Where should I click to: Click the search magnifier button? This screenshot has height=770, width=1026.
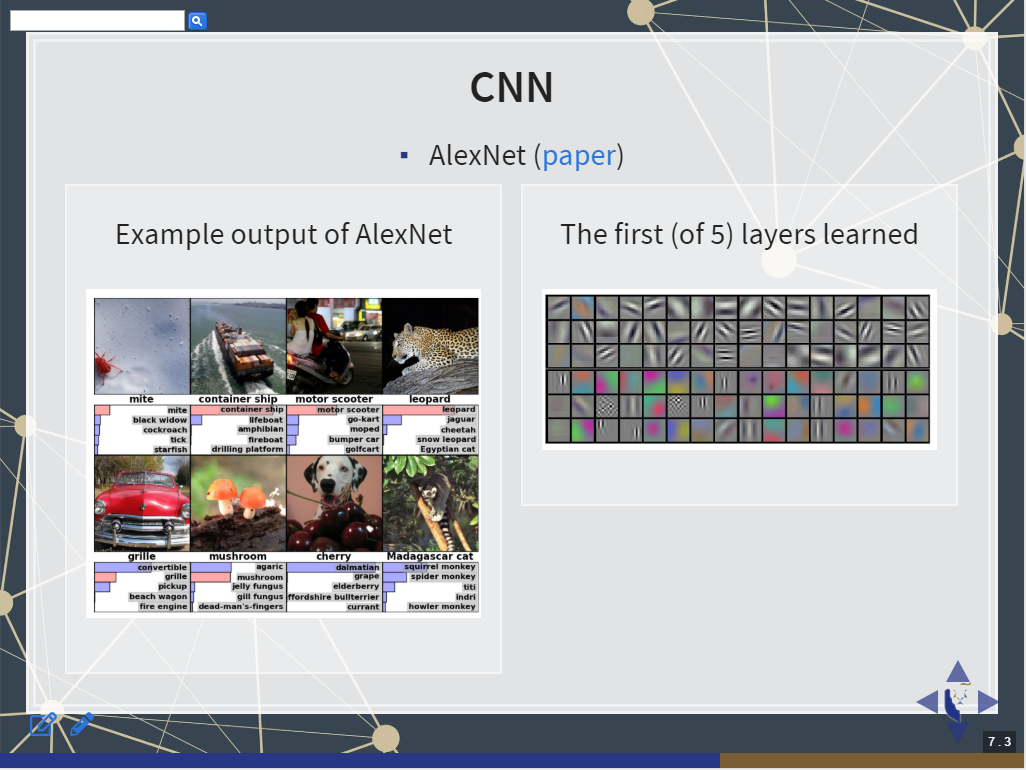(197, 21)
